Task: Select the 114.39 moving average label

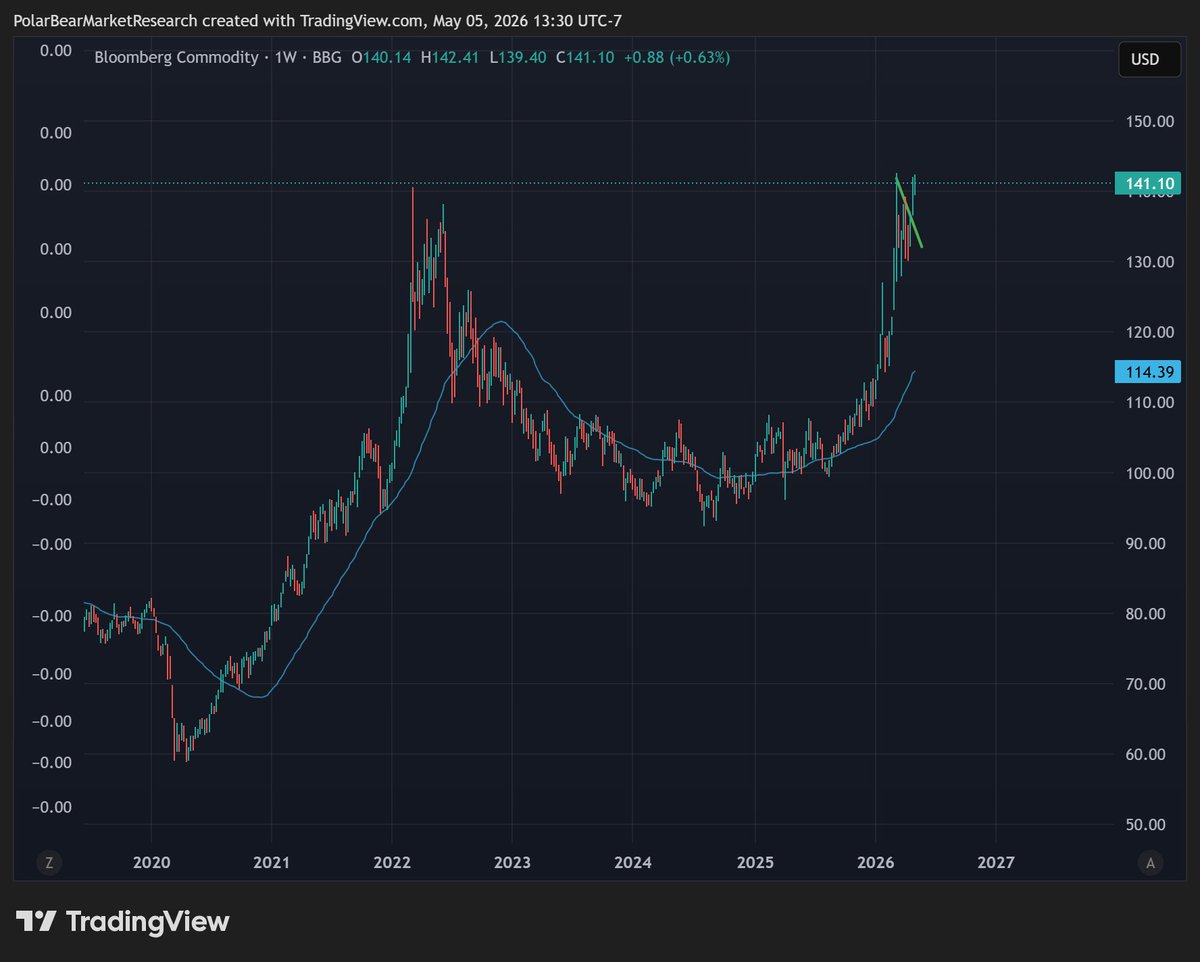Action: click(1148, 372)
